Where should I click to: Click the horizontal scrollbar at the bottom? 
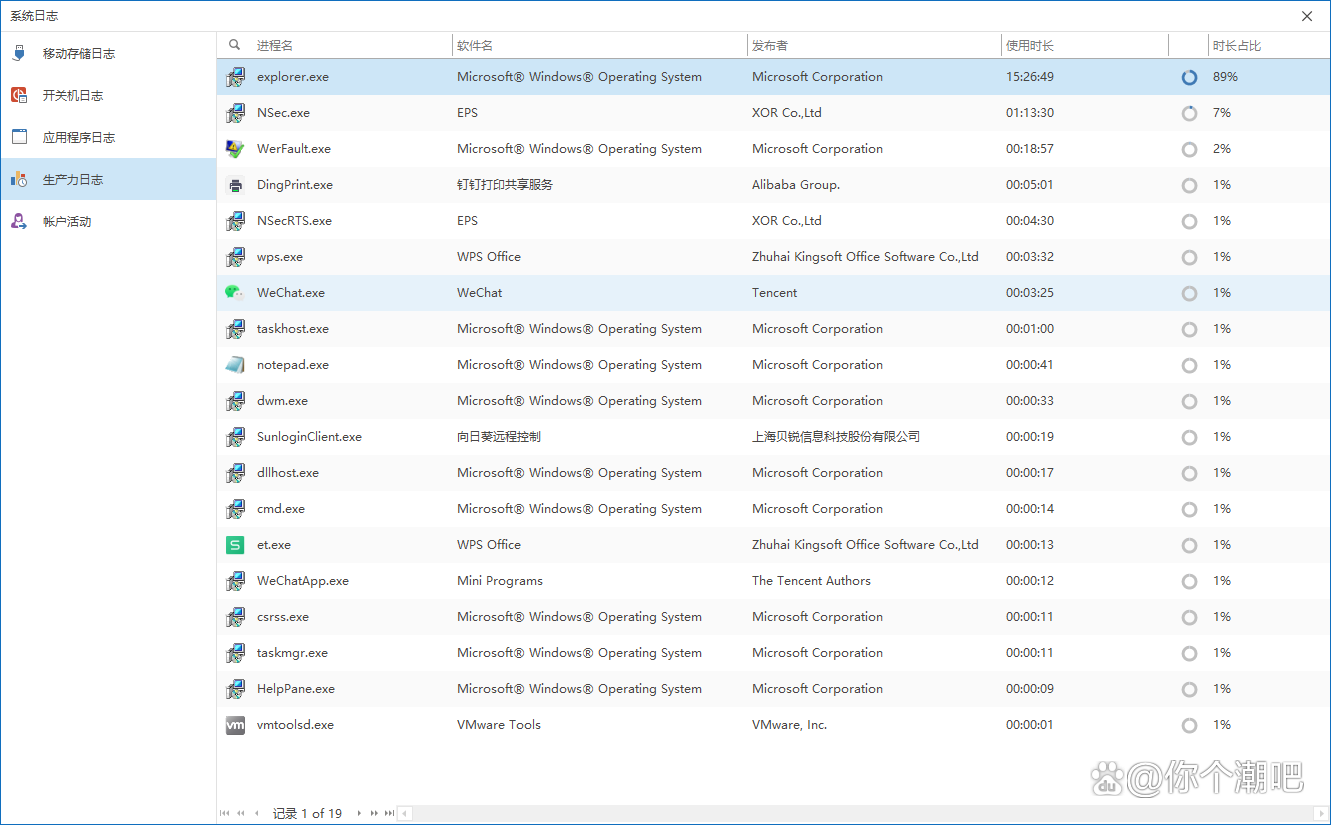pyautogui.click(x=863, y=813)
